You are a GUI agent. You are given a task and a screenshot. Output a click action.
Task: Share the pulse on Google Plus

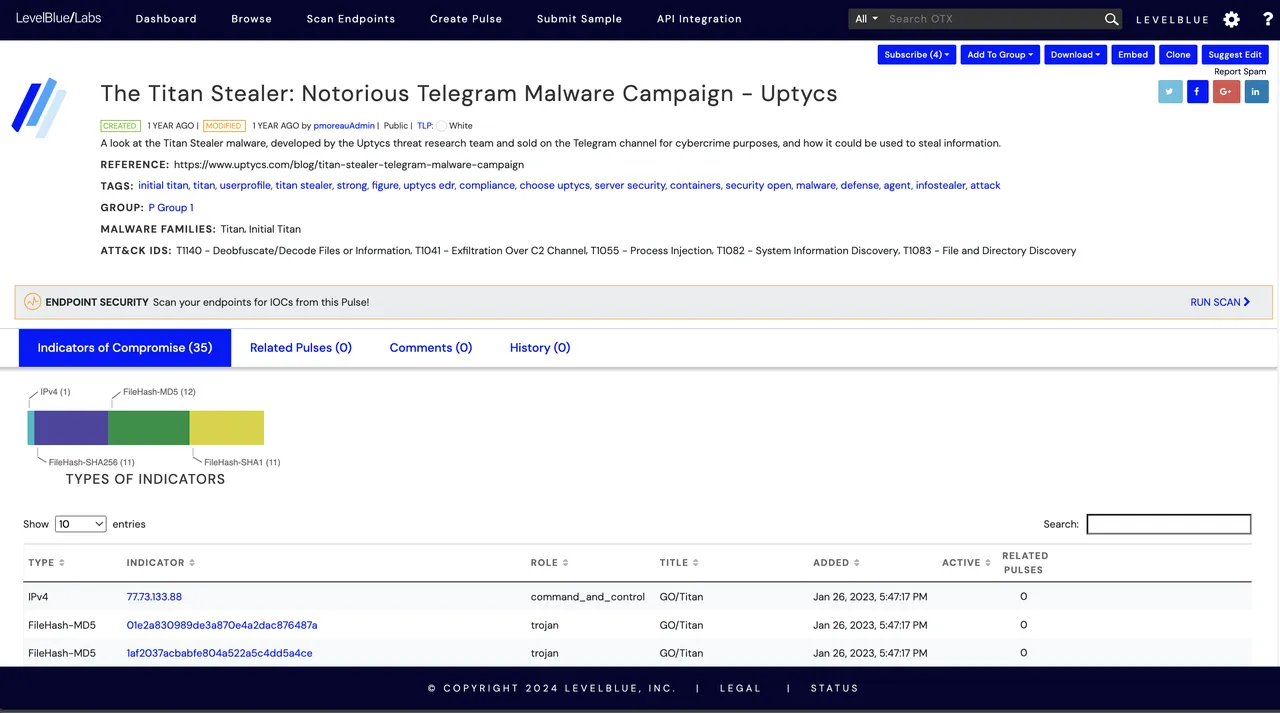(x=1226, y=91)
